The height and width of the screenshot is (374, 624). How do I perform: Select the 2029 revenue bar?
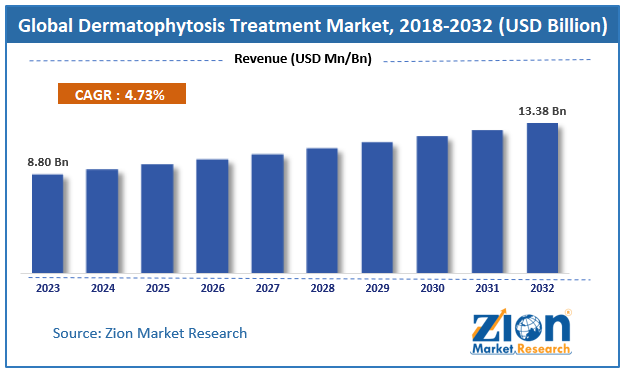click(x=377, y=207)
